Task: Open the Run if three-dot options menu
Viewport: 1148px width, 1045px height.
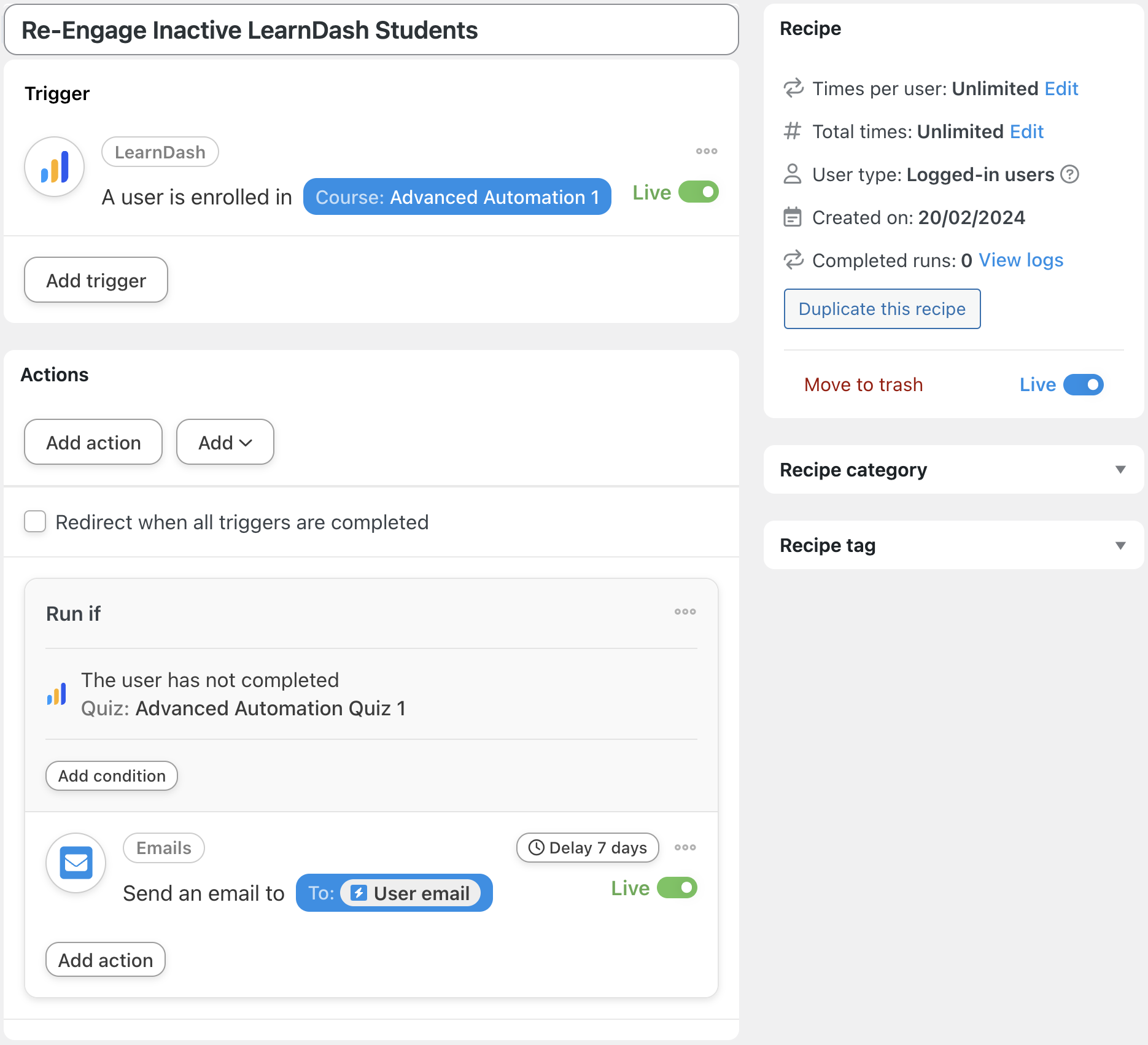Action: pyautogui.click(x=685, y=612)
